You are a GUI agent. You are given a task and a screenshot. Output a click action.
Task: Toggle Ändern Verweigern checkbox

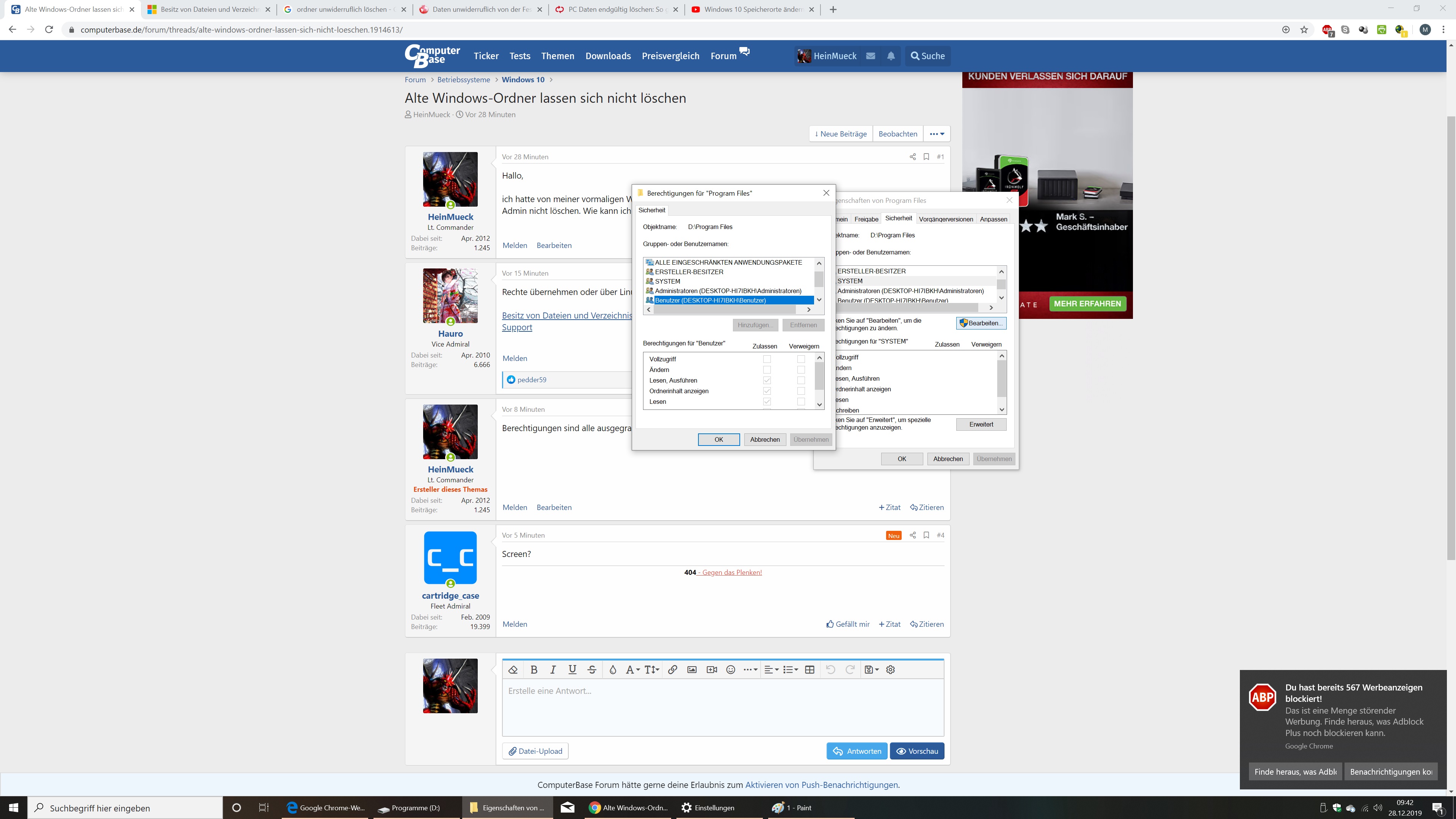tap(801, 370)
